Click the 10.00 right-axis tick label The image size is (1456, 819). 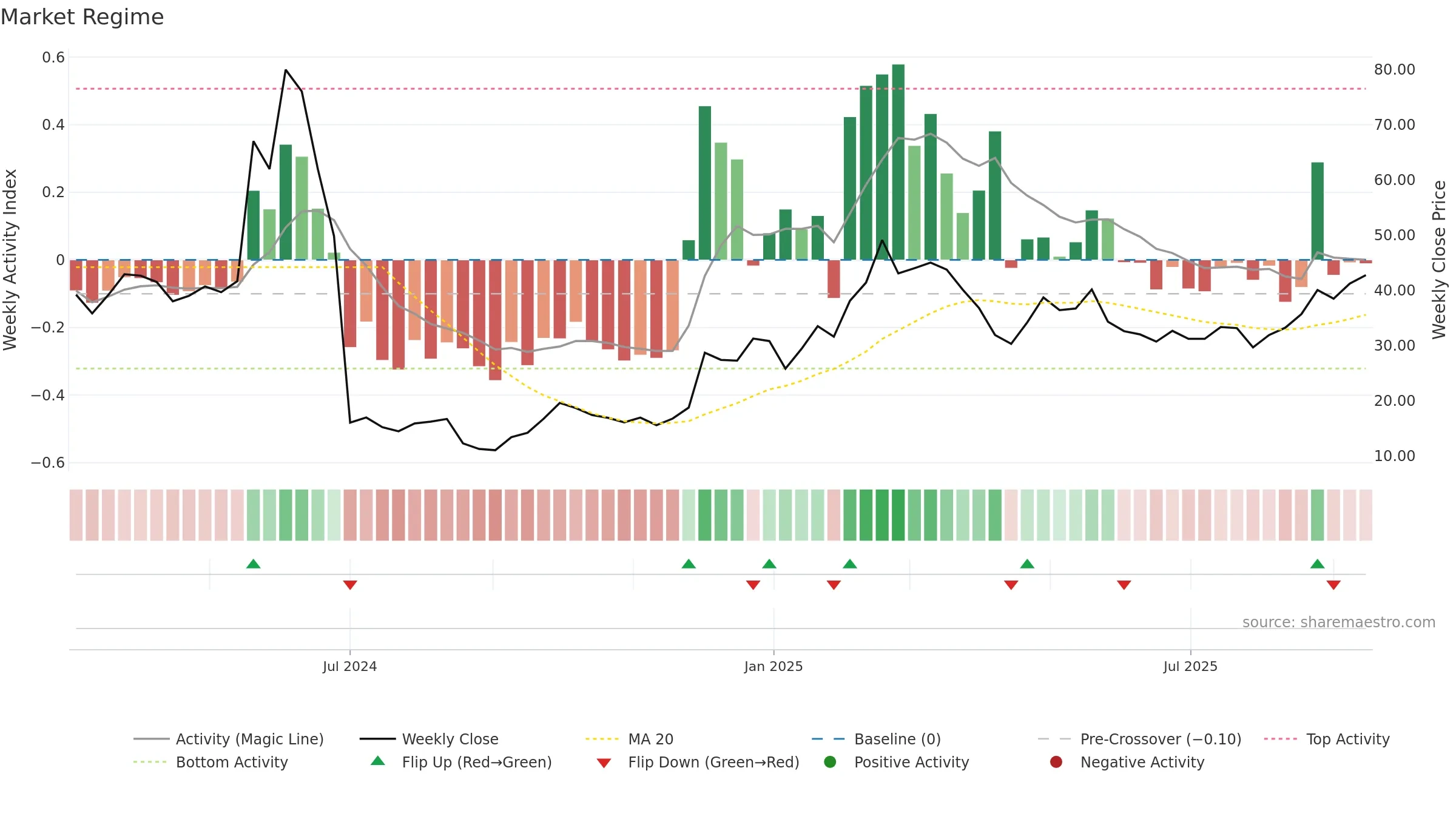click(1395, 456)
